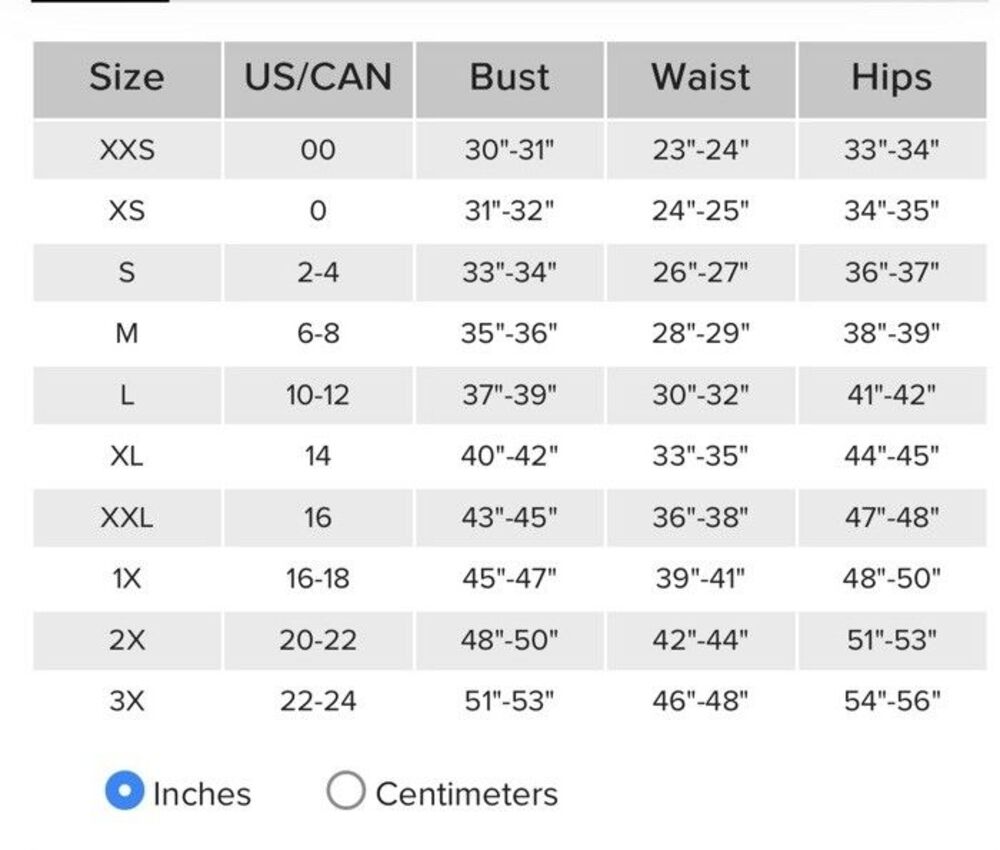
Task: Click the Hips column header
Action: point(892,80)
